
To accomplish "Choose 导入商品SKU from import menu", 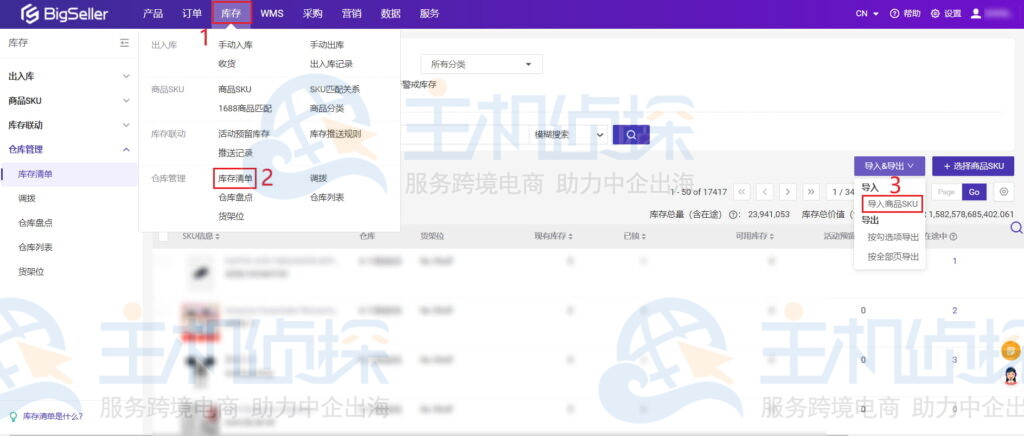I will [x=892, y=204].
